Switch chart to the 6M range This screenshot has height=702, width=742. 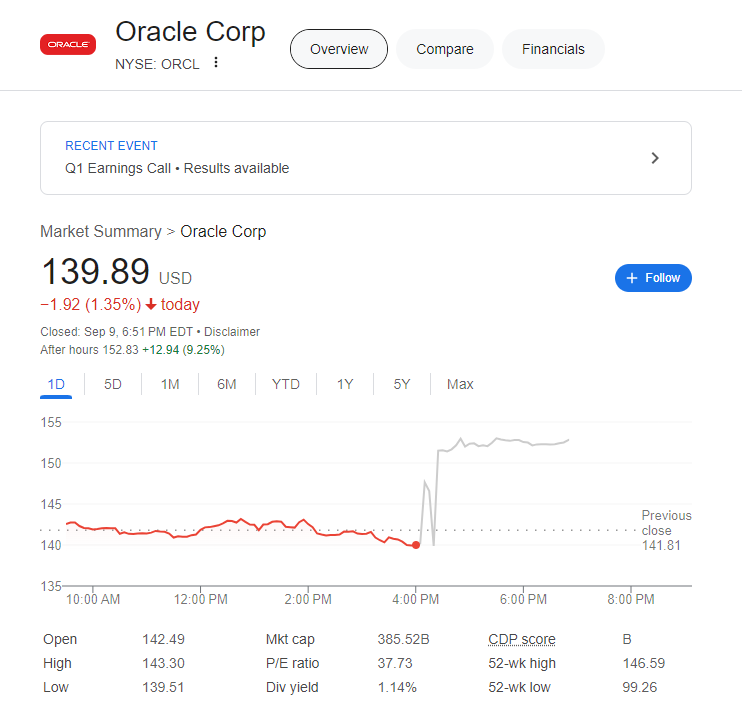coord(227,384)
